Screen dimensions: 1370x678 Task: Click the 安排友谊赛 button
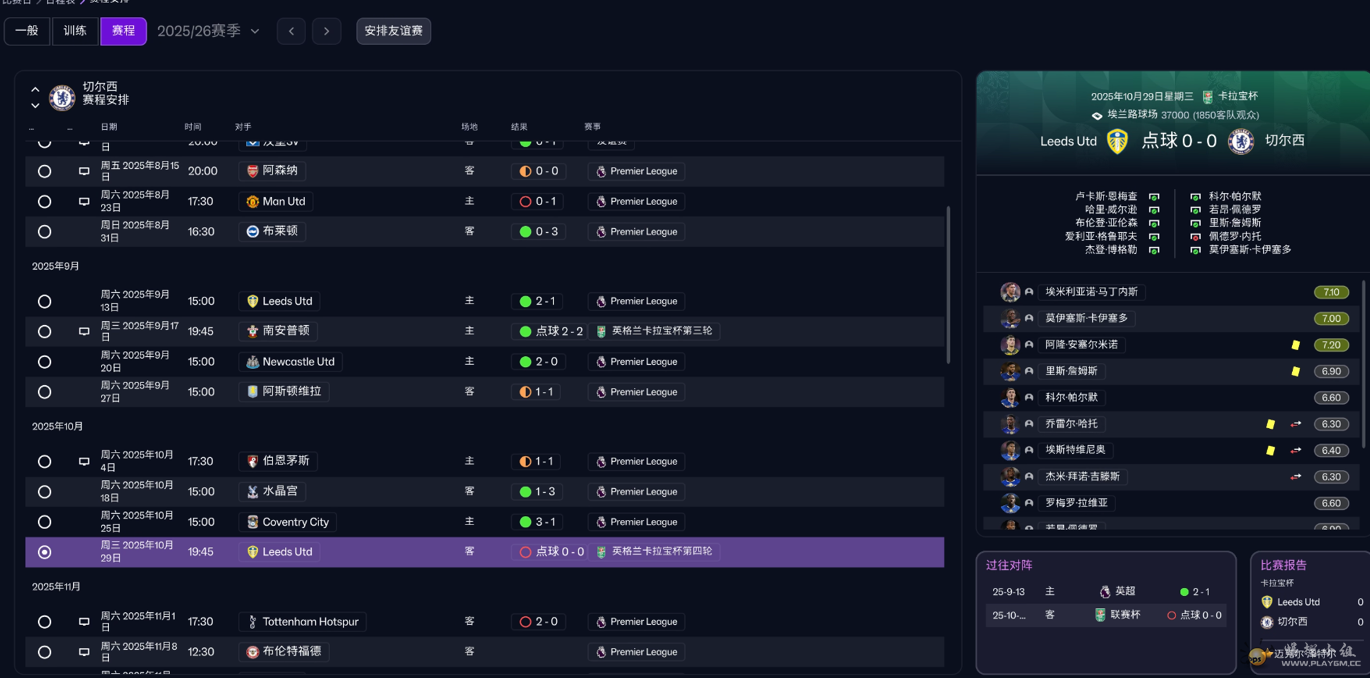(x=393, y=31)
